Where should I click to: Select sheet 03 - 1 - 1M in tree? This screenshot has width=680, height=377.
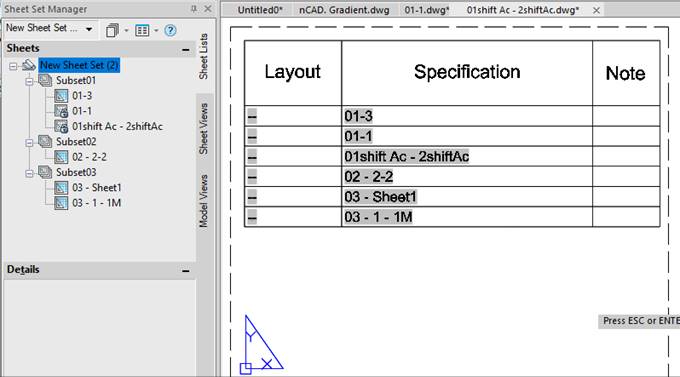point(96,203)
